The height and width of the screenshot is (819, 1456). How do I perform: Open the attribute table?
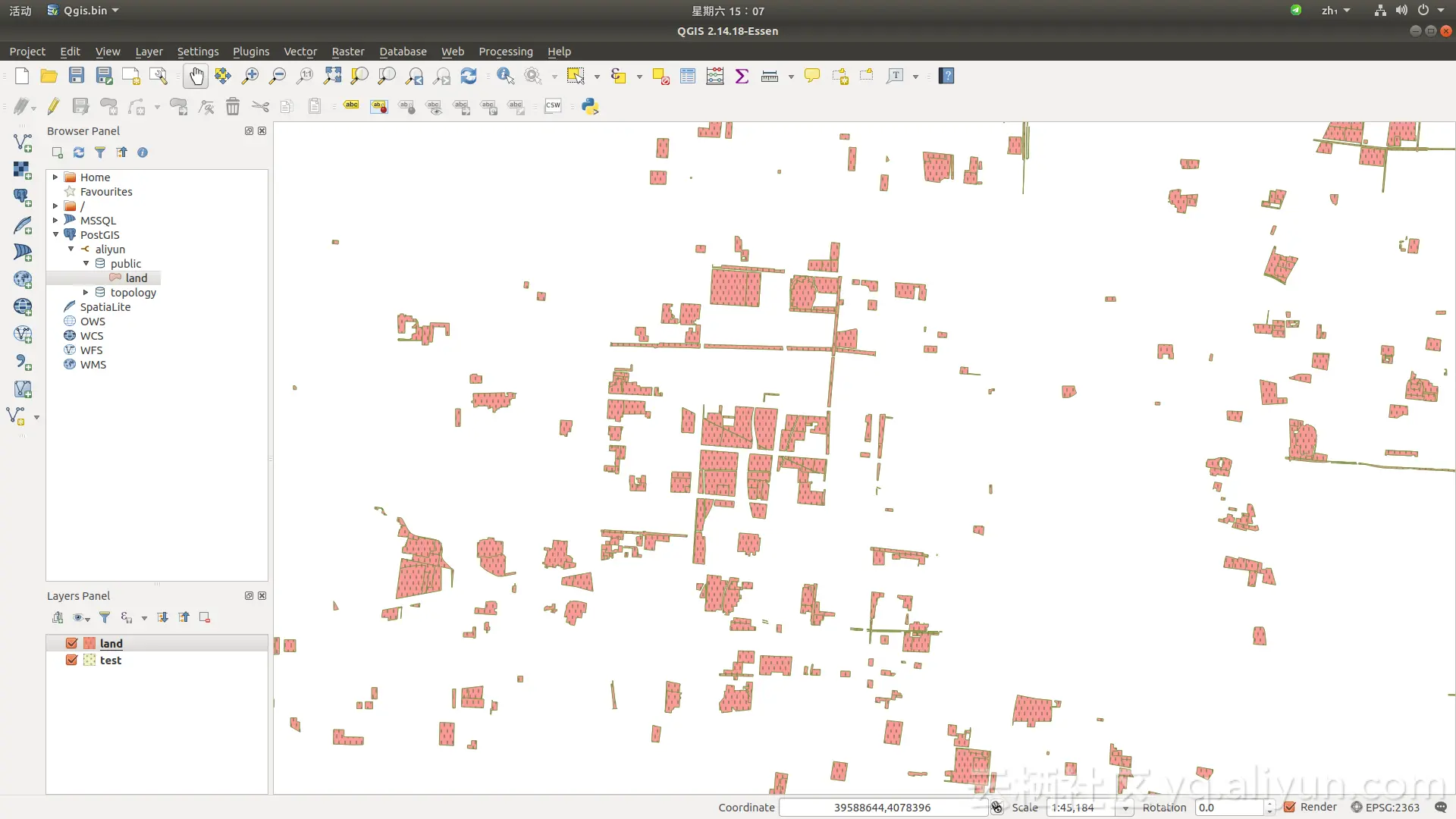pos(687,76)
